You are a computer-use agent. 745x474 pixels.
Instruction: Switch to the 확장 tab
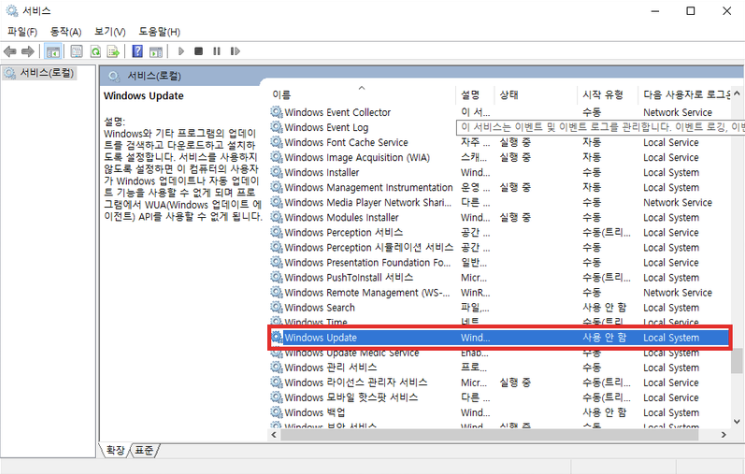[x=115, y=450]
